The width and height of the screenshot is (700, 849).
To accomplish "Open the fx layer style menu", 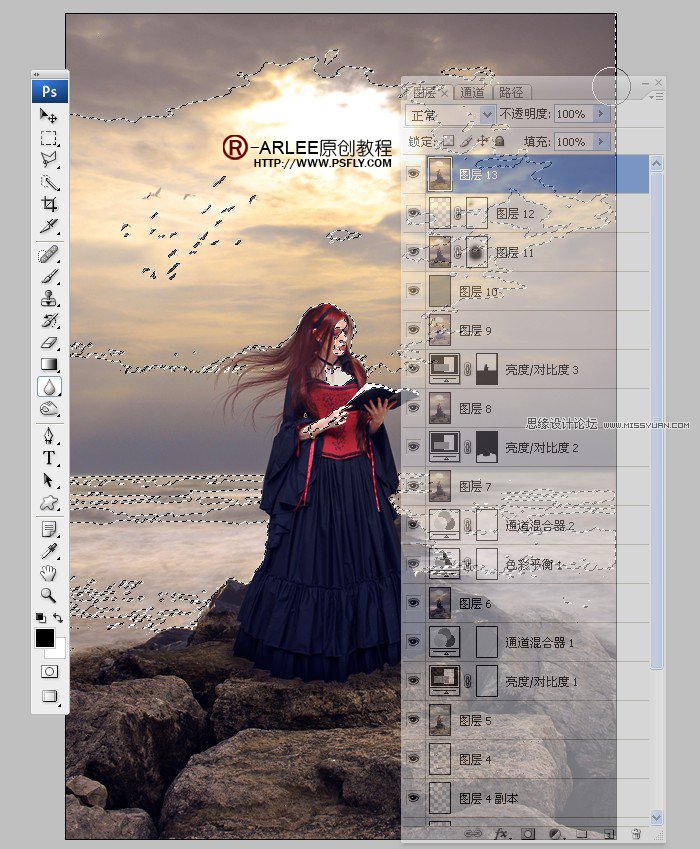I will tap(501, 834).
